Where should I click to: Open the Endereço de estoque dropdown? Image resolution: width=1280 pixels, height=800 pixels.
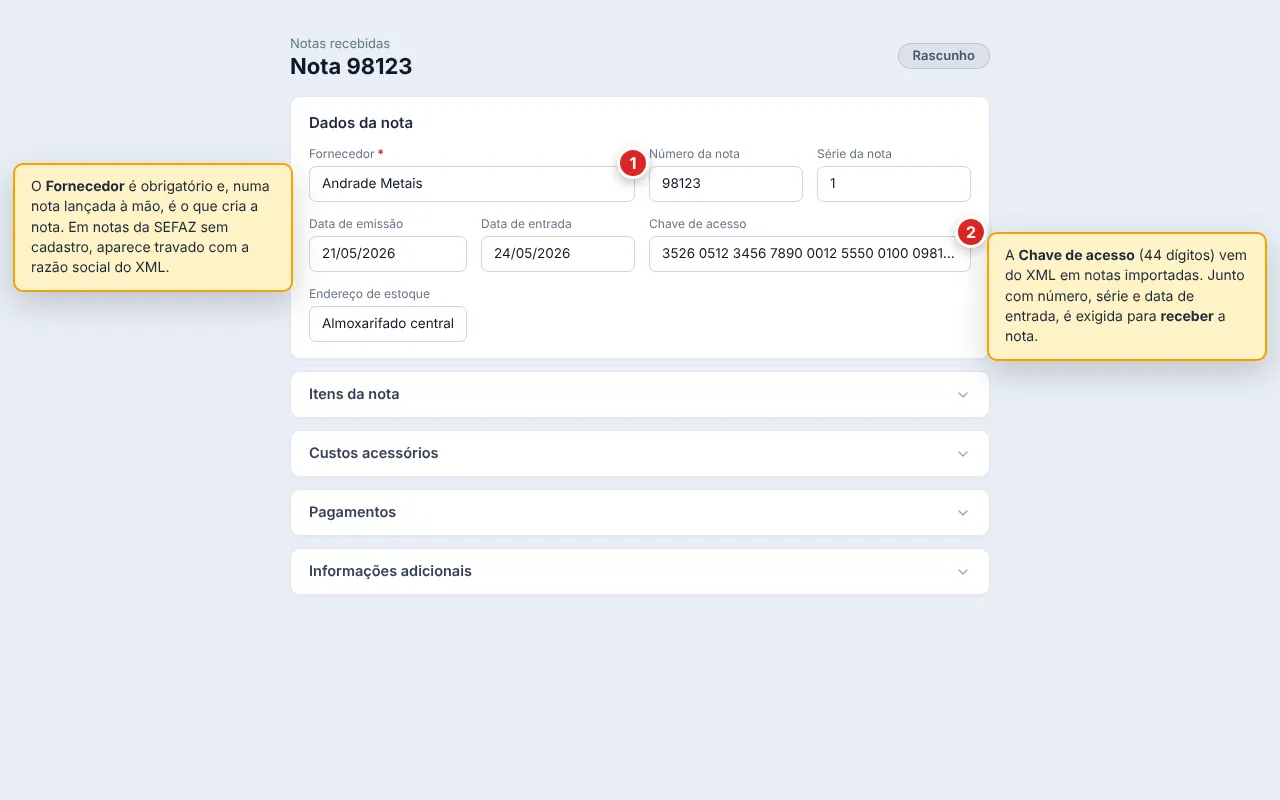coord(388,324)
